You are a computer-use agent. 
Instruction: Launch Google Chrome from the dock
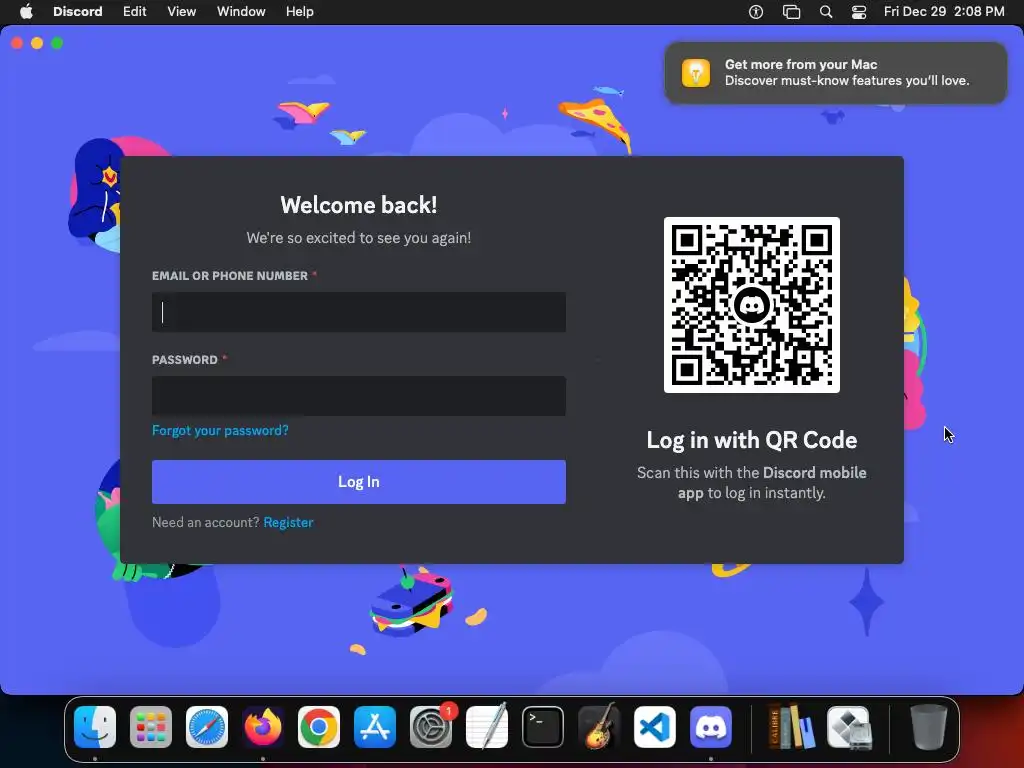319,727
